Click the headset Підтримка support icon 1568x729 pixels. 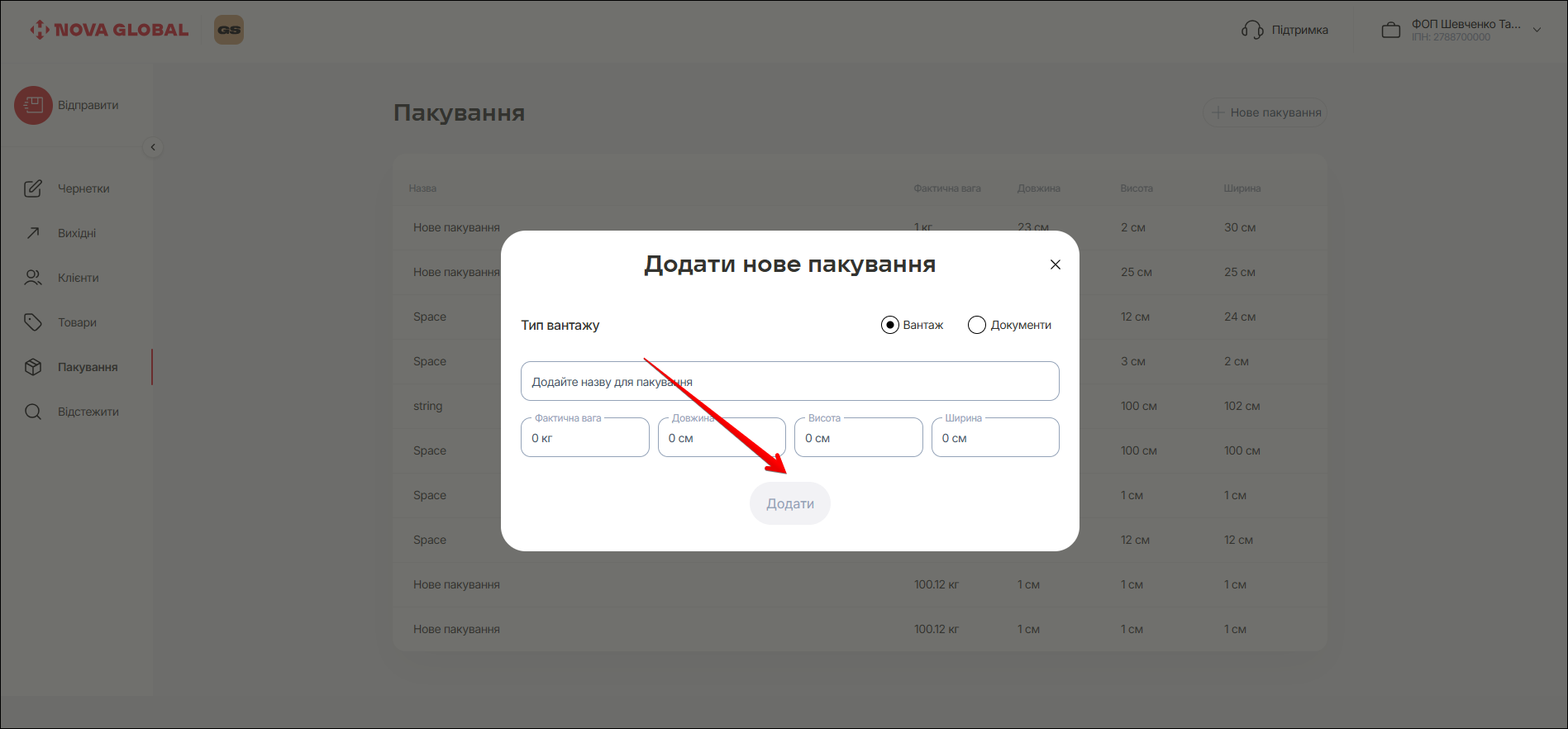point(1252,31)
